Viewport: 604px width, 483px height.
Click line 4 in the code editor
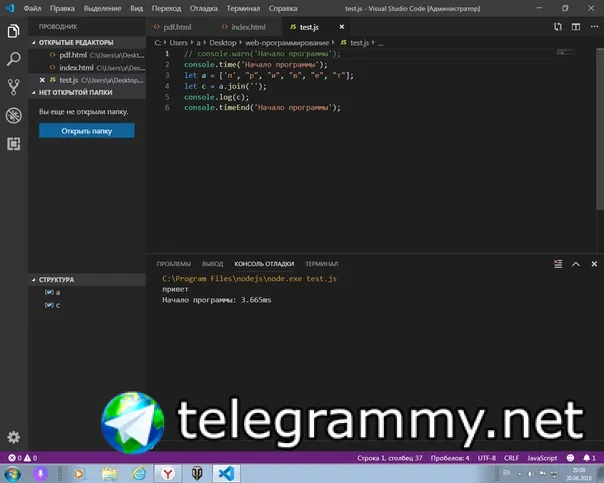click(x=225, y=86)
